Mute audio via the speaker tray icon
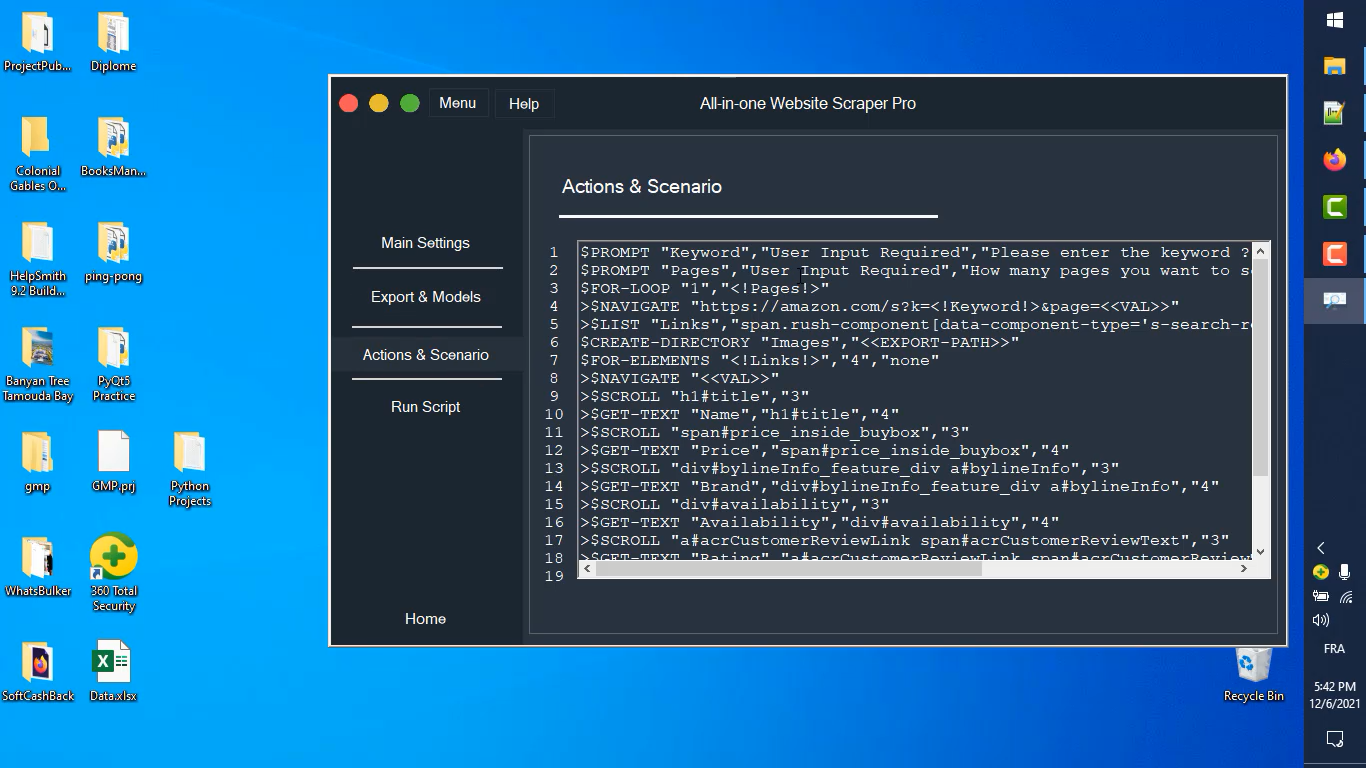Viewport: 1366px width, 768px height. pyautogui.click(x=1320, y=620)
